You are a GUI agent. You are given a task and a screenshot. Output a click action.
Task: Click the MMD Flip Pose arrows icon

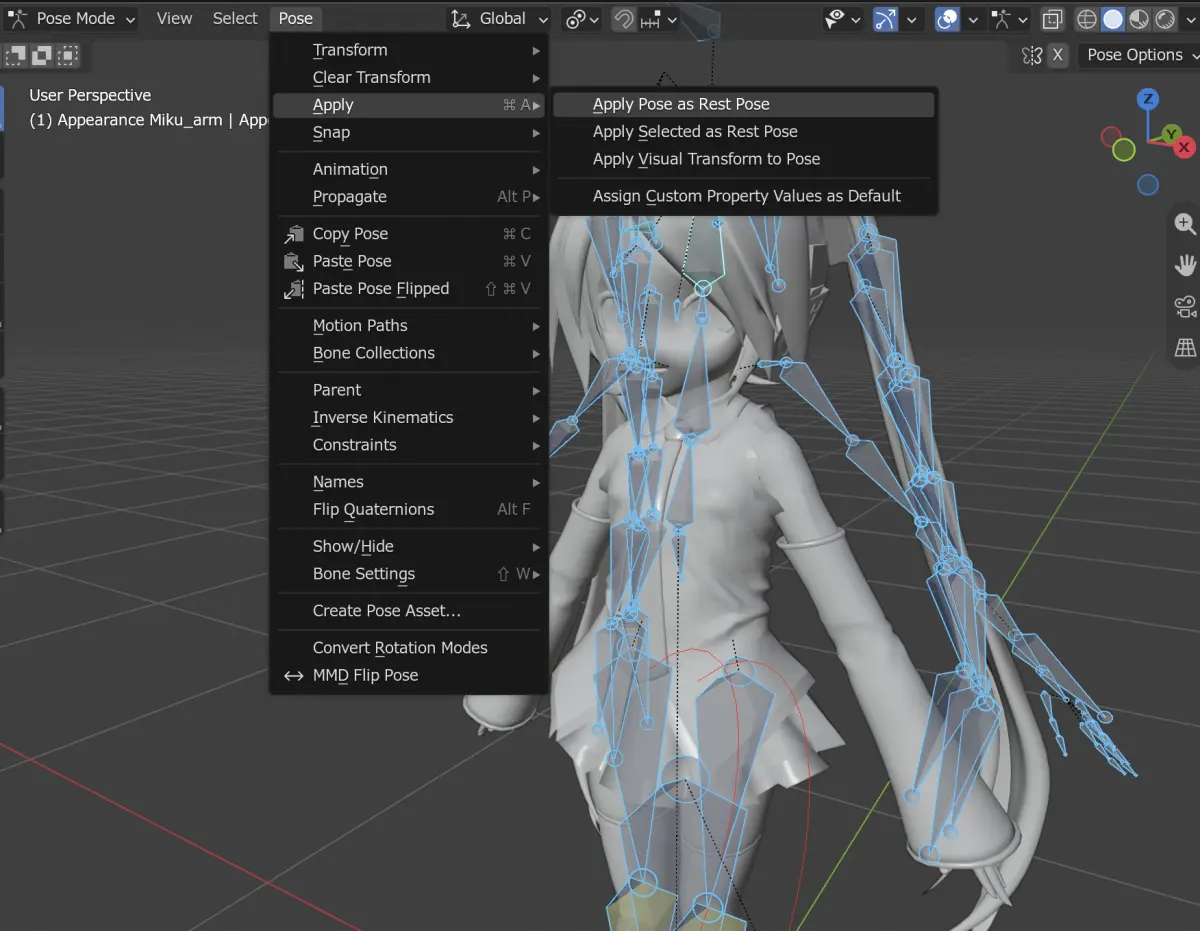coord(293,676)
